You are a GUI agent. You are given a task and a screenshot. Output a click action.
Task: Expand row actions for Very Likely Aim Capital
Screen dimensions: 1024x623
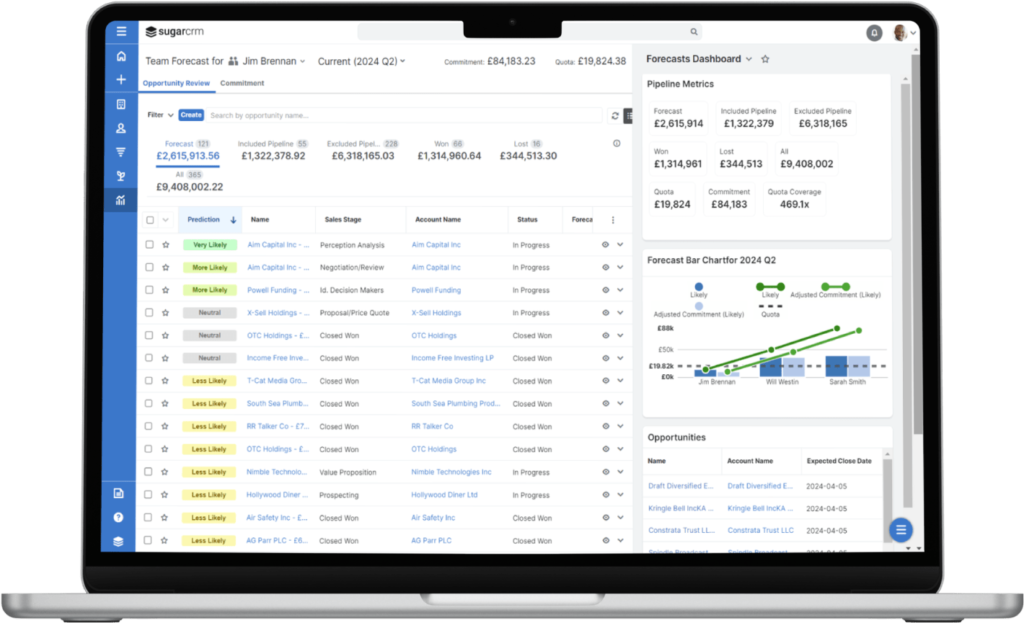click(x=620, y=245)
